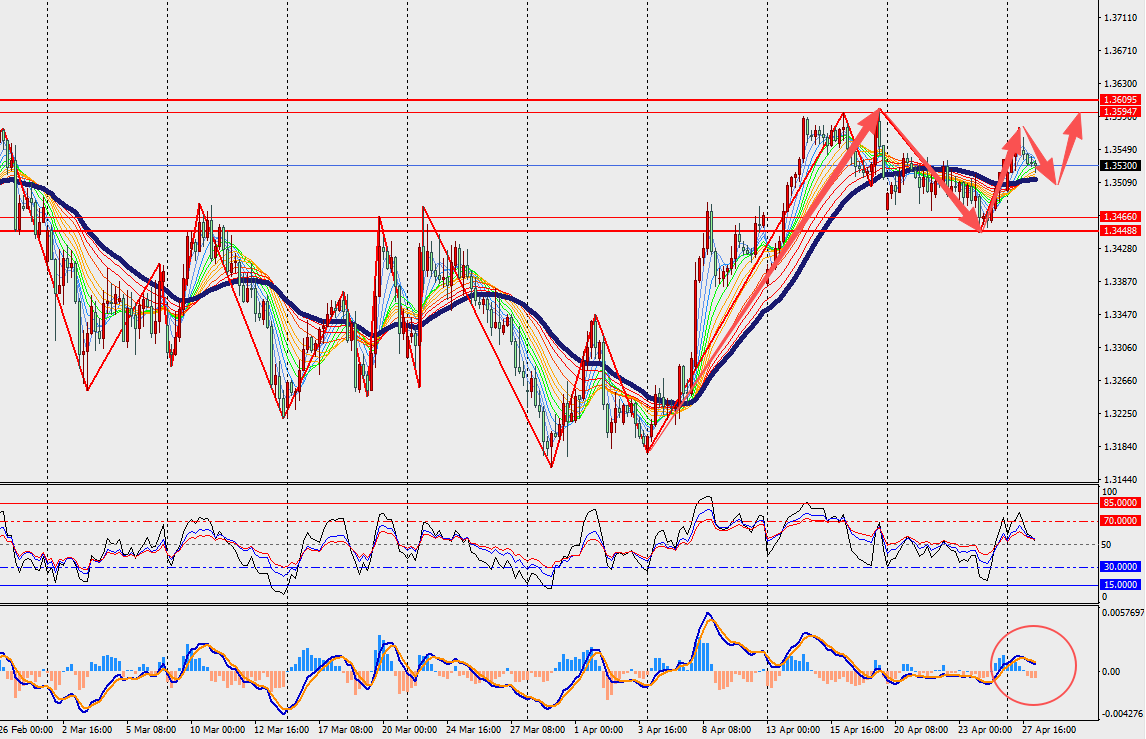Select the 30.0000 blue level label
Image resolution: width=1146 pixels, height=739 pixels.
[1120, 567]
